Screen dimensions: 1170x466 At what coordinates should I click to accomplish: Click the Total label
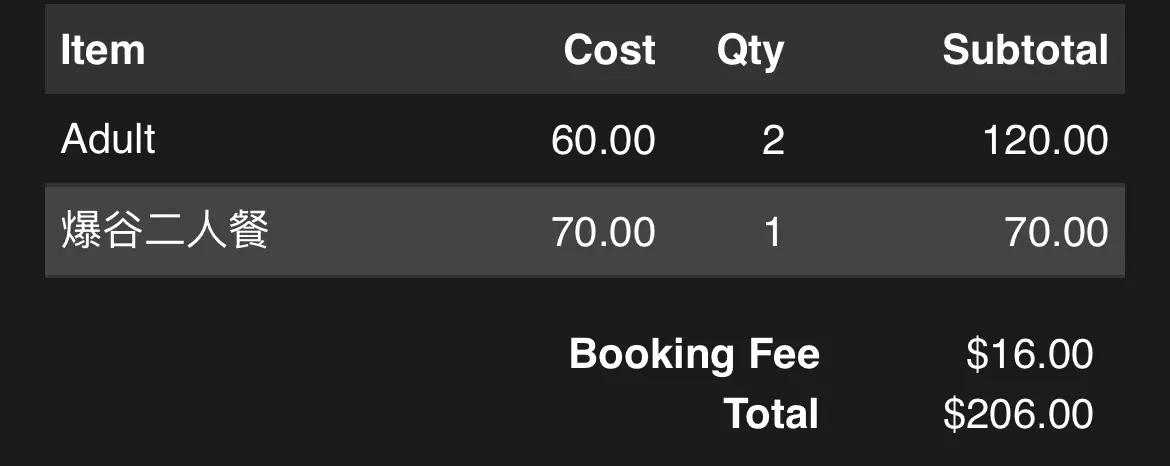pos(772,413)
